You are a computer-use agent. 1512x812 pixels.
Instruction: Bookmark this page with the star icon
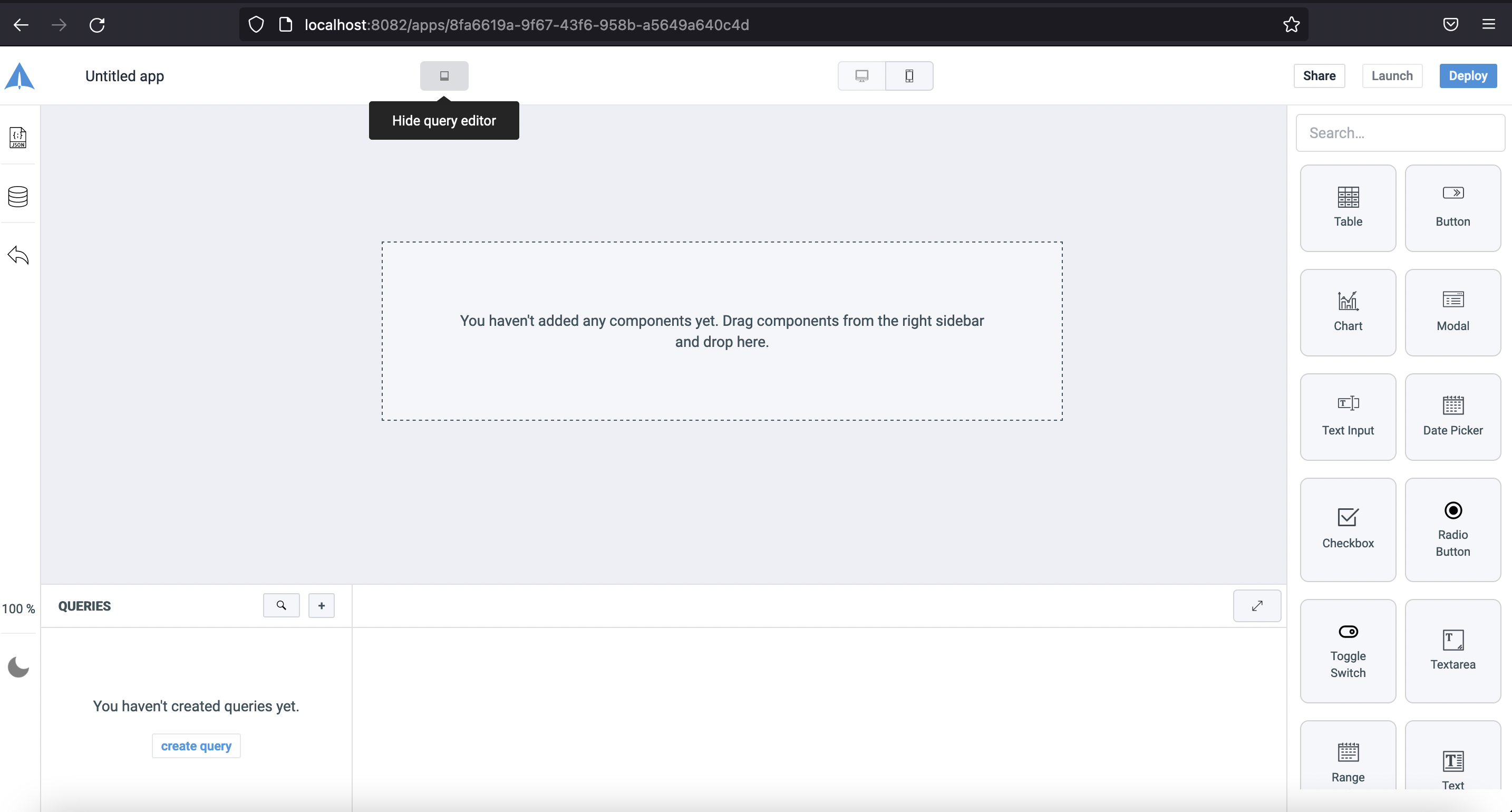pos(1291,25)
